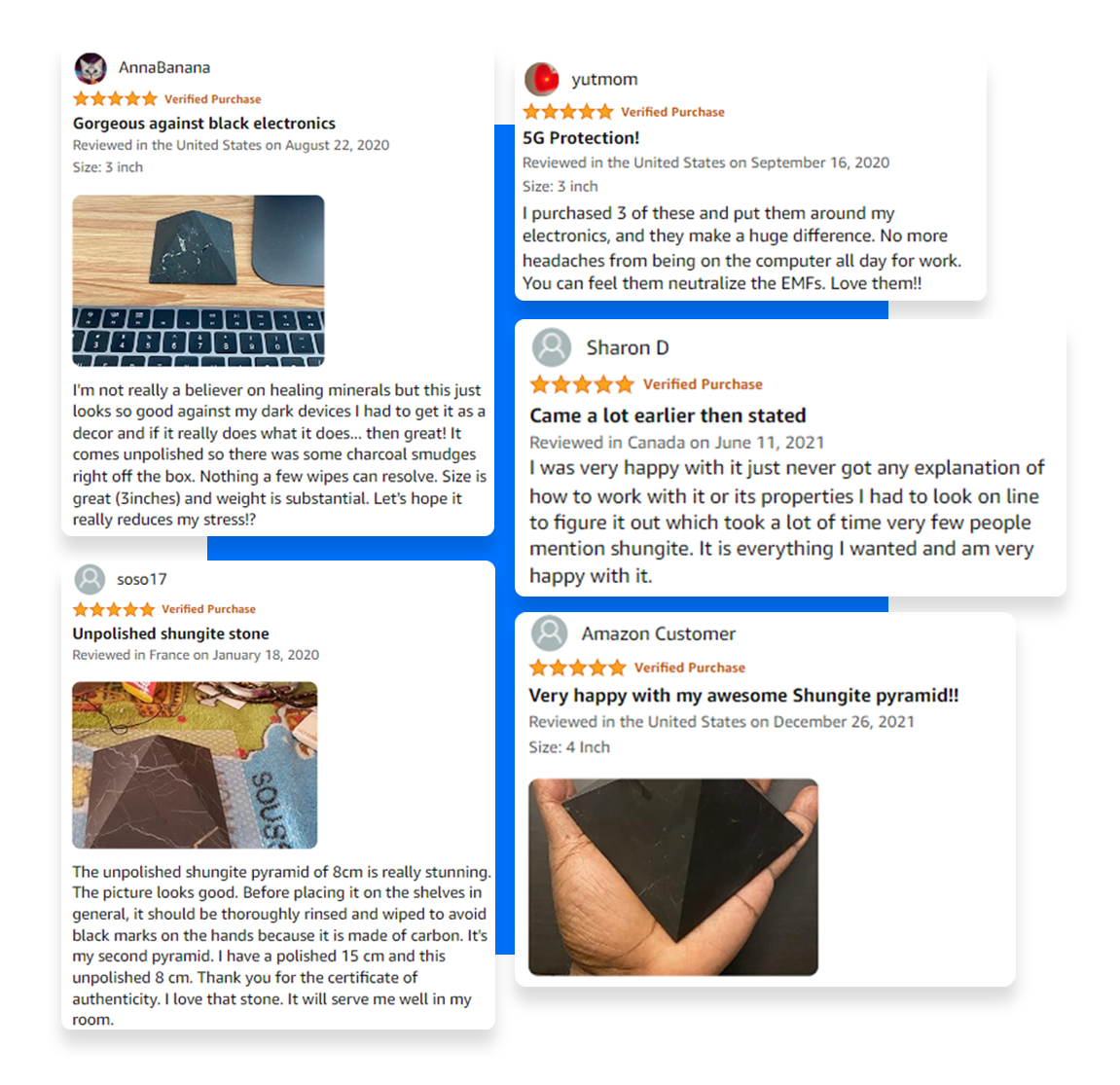Screen dimensions: 1120x1085
Task: Open '5G Protection!' review title
Action: (581, 138)
